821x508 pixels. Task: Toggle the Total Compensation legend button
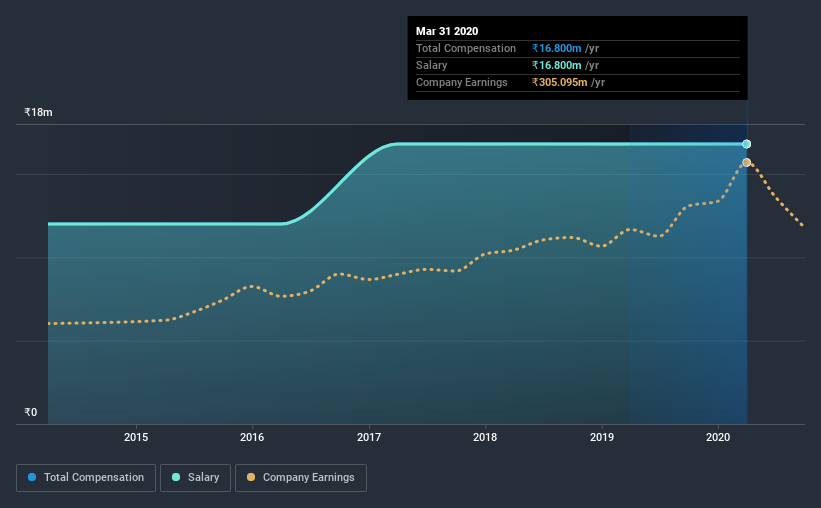[86, 478]
